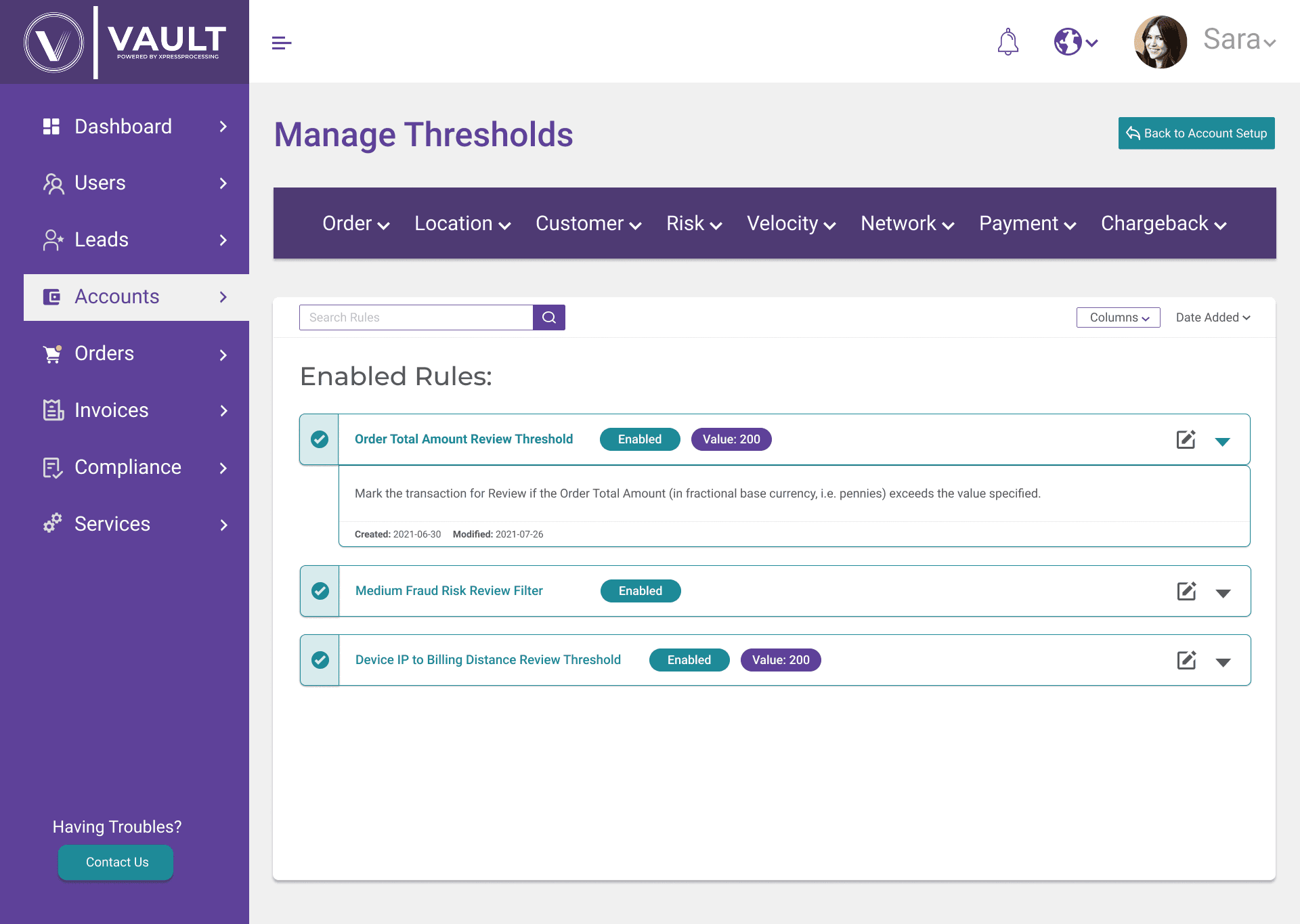Image resolution: width=1300 pixels, height=924 pixels.
Task: Expand the Invoices chevron
Action: pyautogui.click(x=223, y=411)
